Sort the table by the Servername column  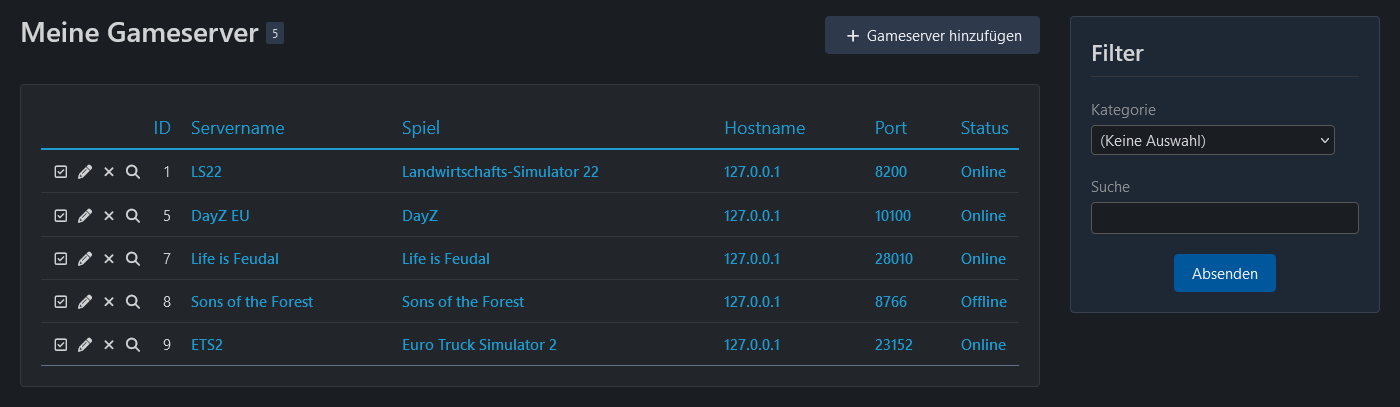(x=238, y=128)
